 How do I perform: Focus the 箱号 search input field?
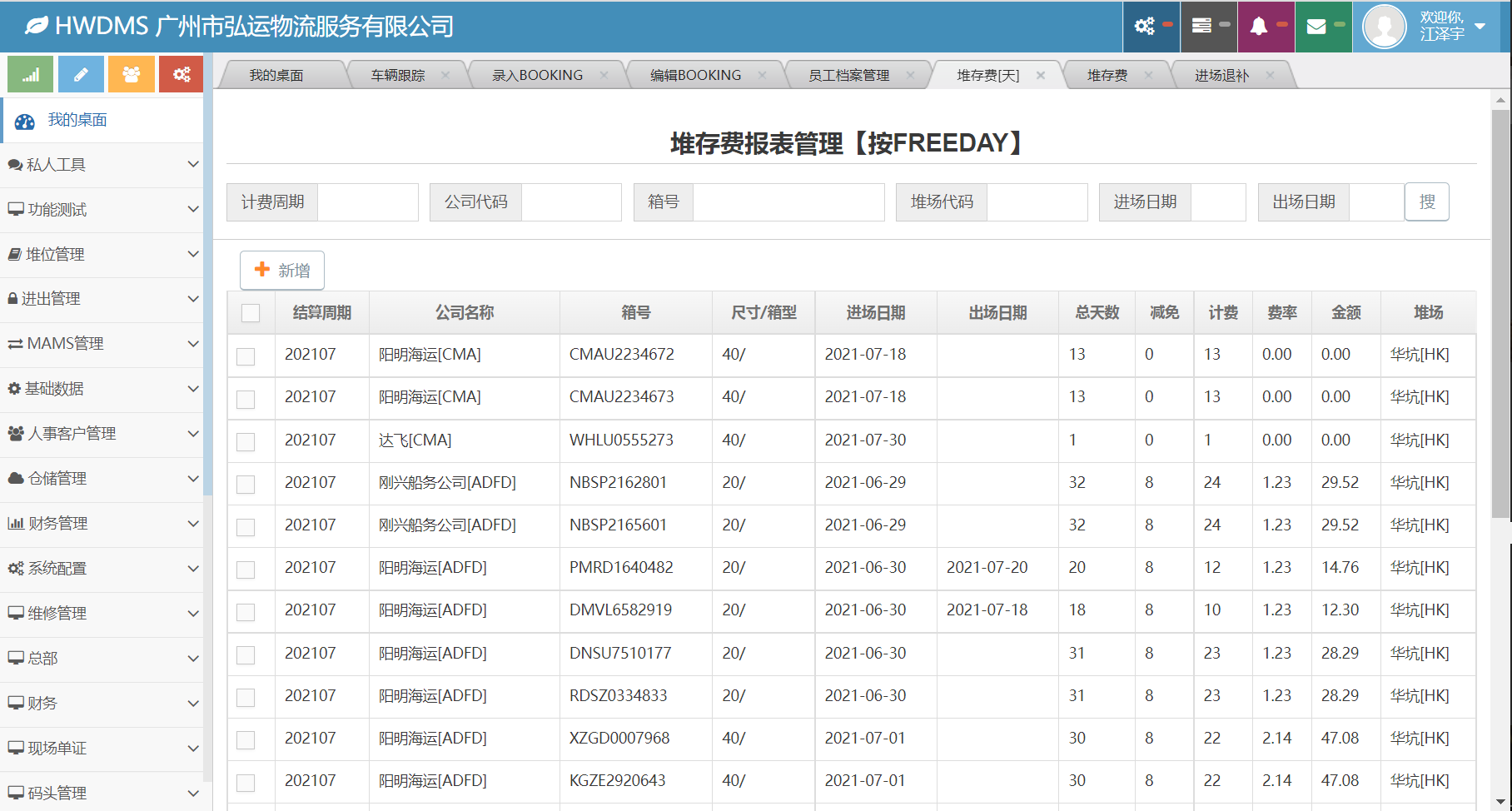(788, 202)
